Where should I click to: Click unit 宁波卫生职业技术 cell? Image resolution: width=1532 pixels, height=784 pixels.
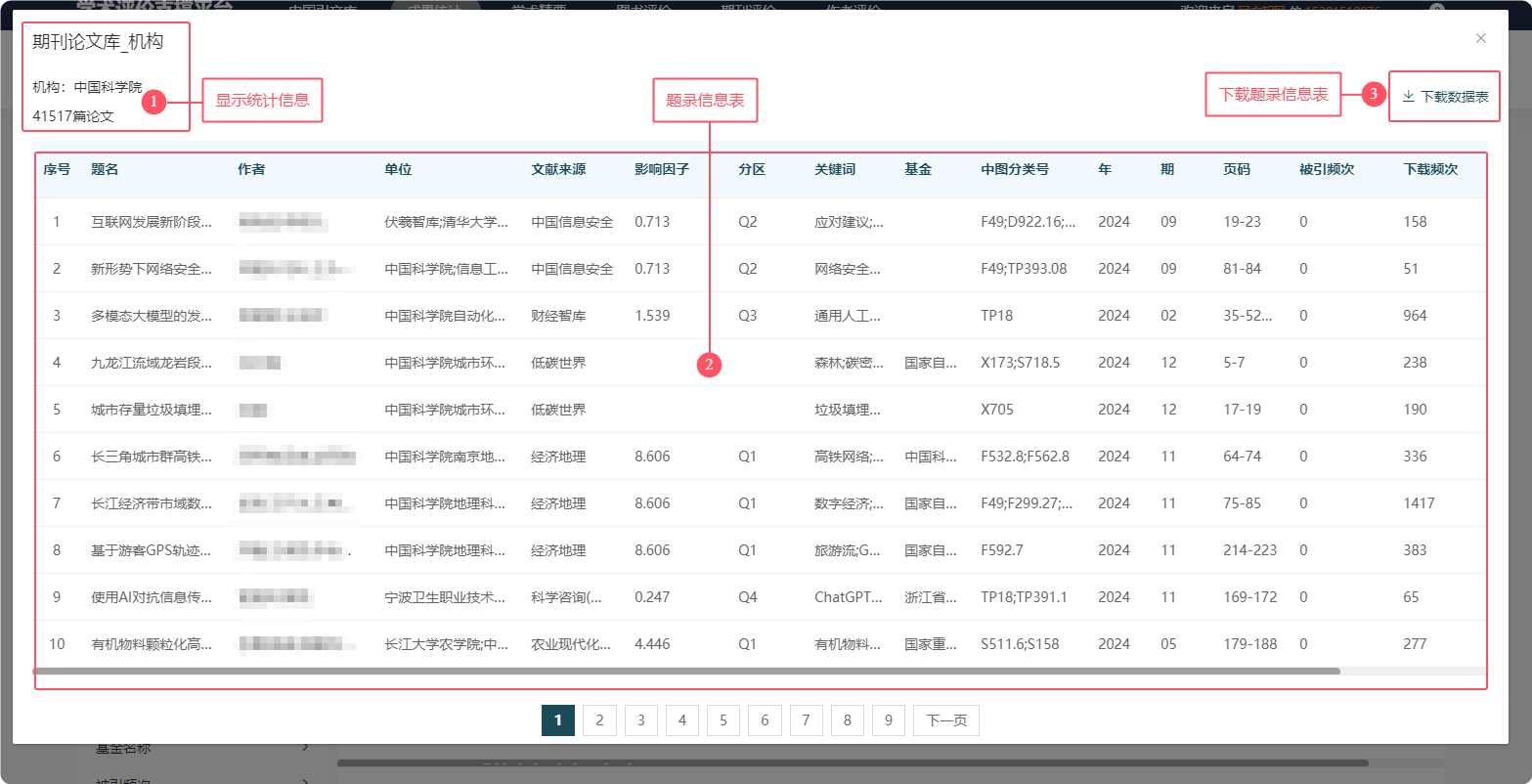click(445, 597)
